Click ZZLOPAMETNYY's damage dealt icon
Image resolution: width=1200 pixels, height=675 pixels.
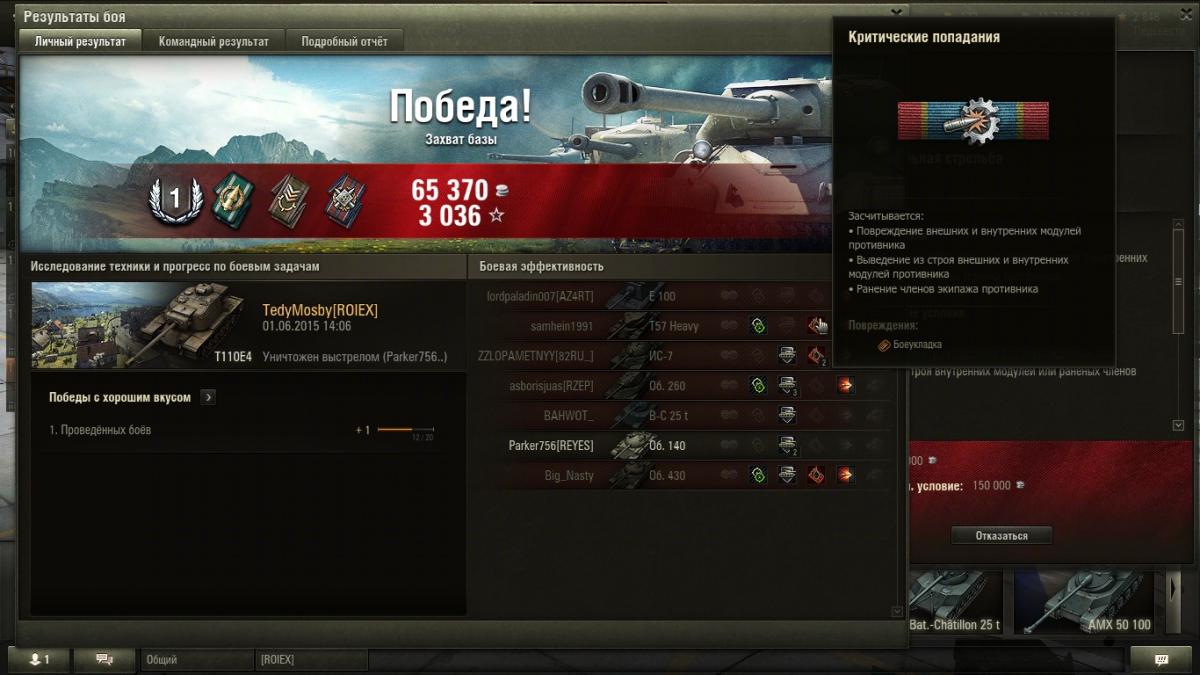tap(787, 355)
